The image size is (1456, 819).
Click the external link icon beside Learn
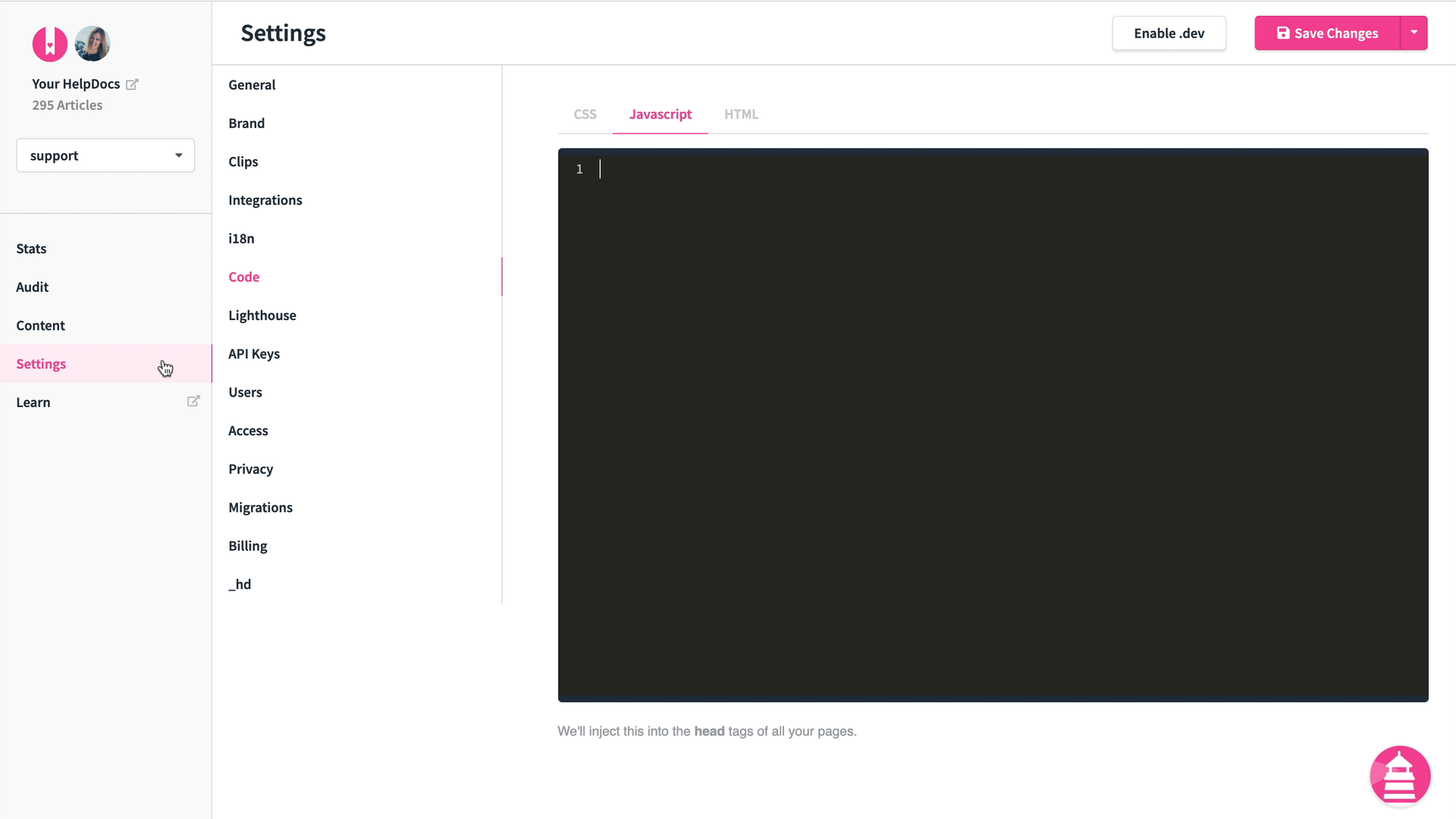coord(193,401)
